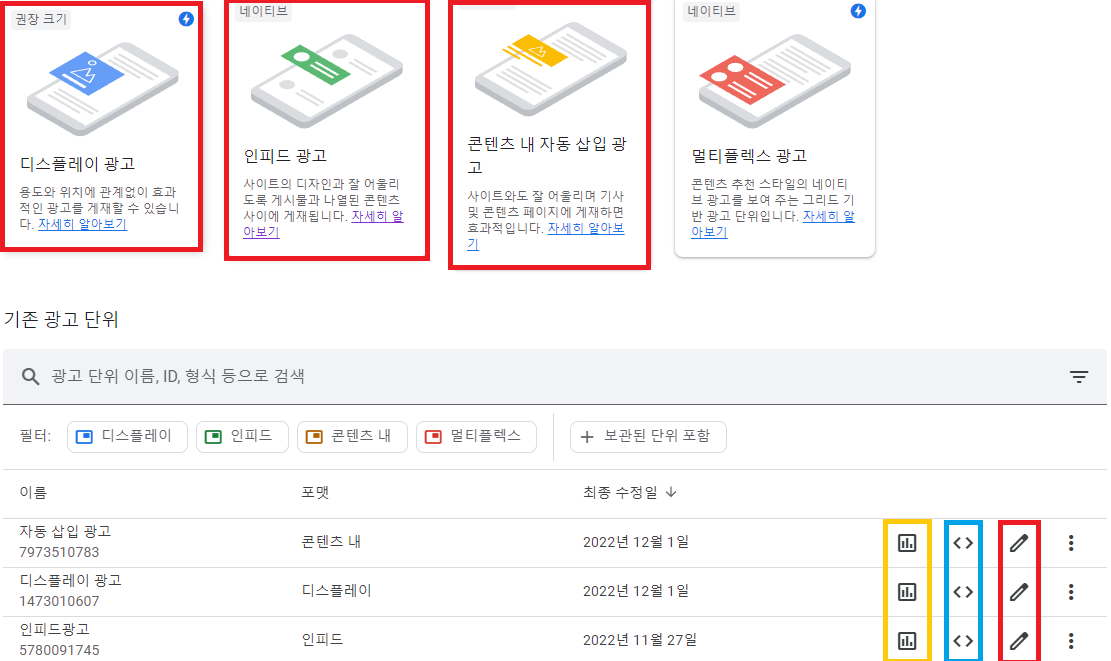The height and width of the screenshot is (661, 1111).
Task: Create a new 디스플레이 광고 unit card
Action: tap(102, 126)
